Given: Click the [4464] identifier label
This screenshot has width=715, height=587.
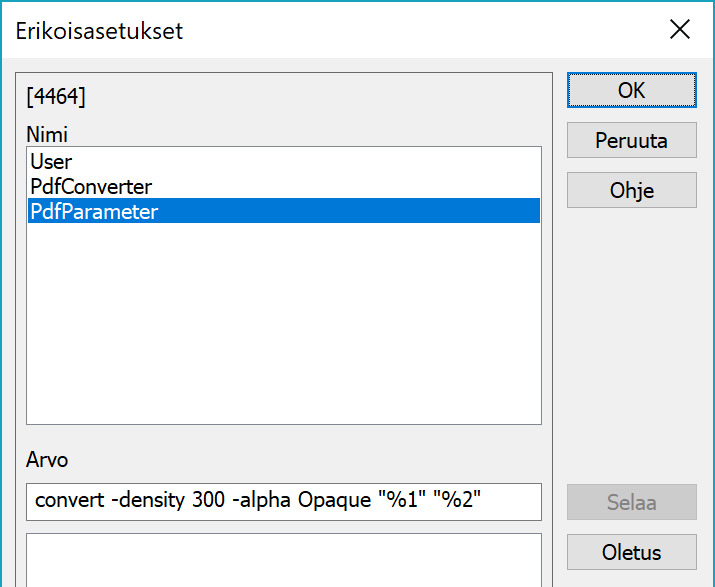Looking at the screenshot, I should click(x=57, y=98).
